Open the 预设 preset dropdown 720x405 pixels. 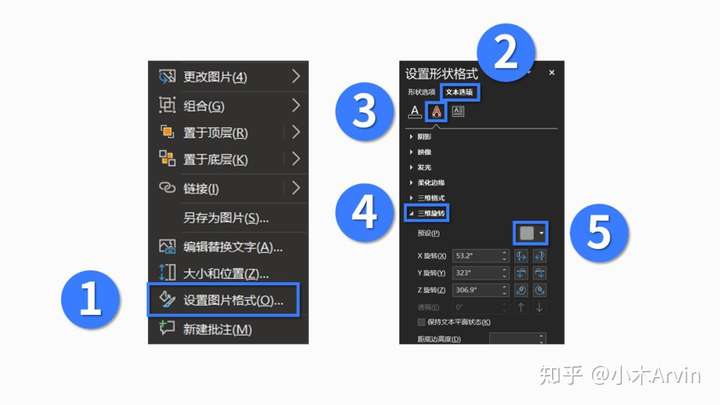tap(530, 233)
